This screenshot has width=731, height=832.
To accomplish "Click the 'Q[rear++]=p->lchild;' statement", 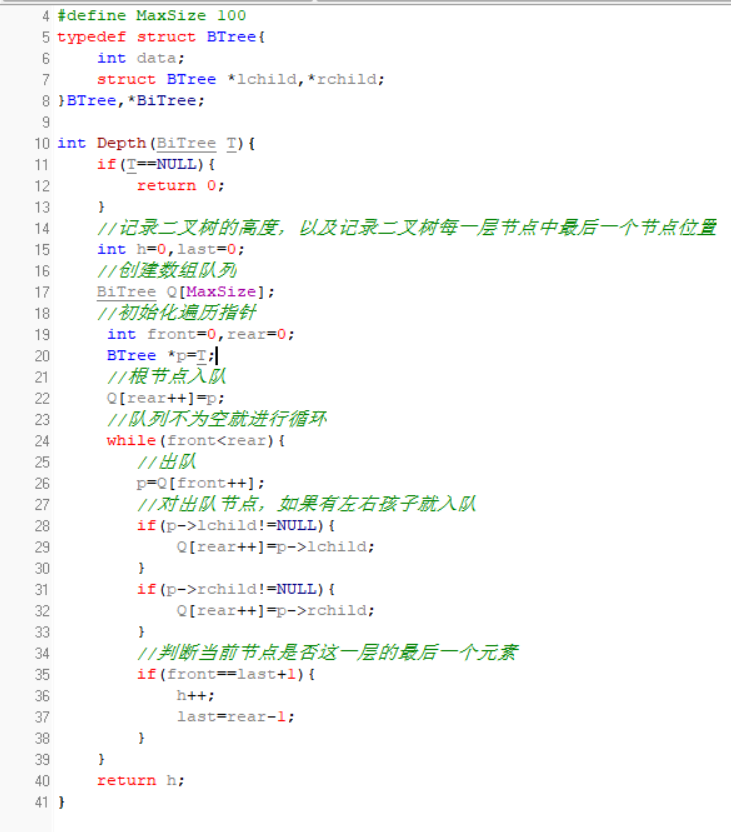I will (x=276, y=547).
